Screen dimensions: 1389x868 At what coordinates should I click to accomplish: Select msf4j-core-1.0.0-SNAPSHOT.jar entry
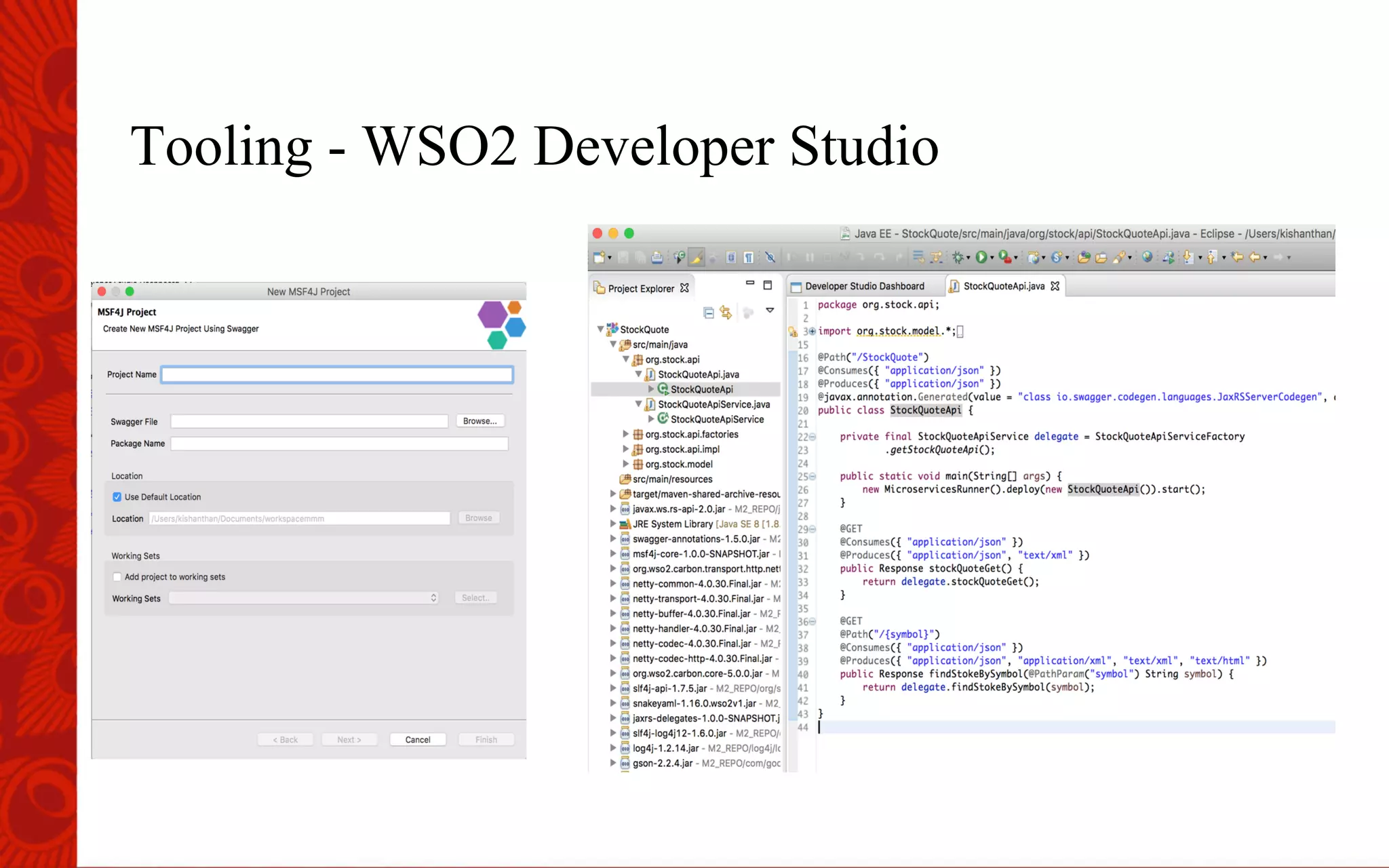pos(701,554)
